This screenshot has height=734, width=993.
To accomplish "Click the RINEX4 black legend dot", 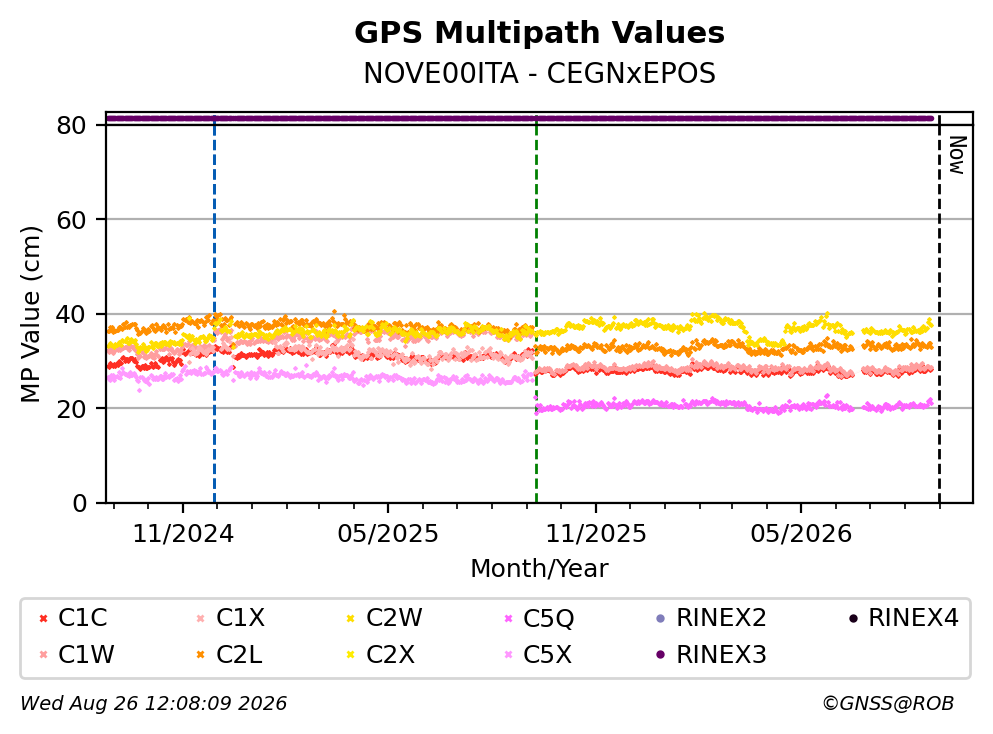I will (853, 618).
